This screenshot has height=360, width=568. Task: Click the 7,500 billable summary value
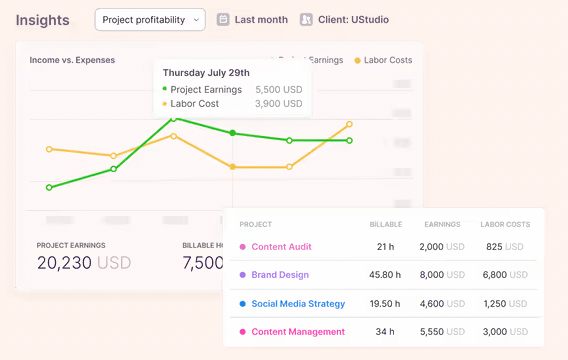(203, 263)
